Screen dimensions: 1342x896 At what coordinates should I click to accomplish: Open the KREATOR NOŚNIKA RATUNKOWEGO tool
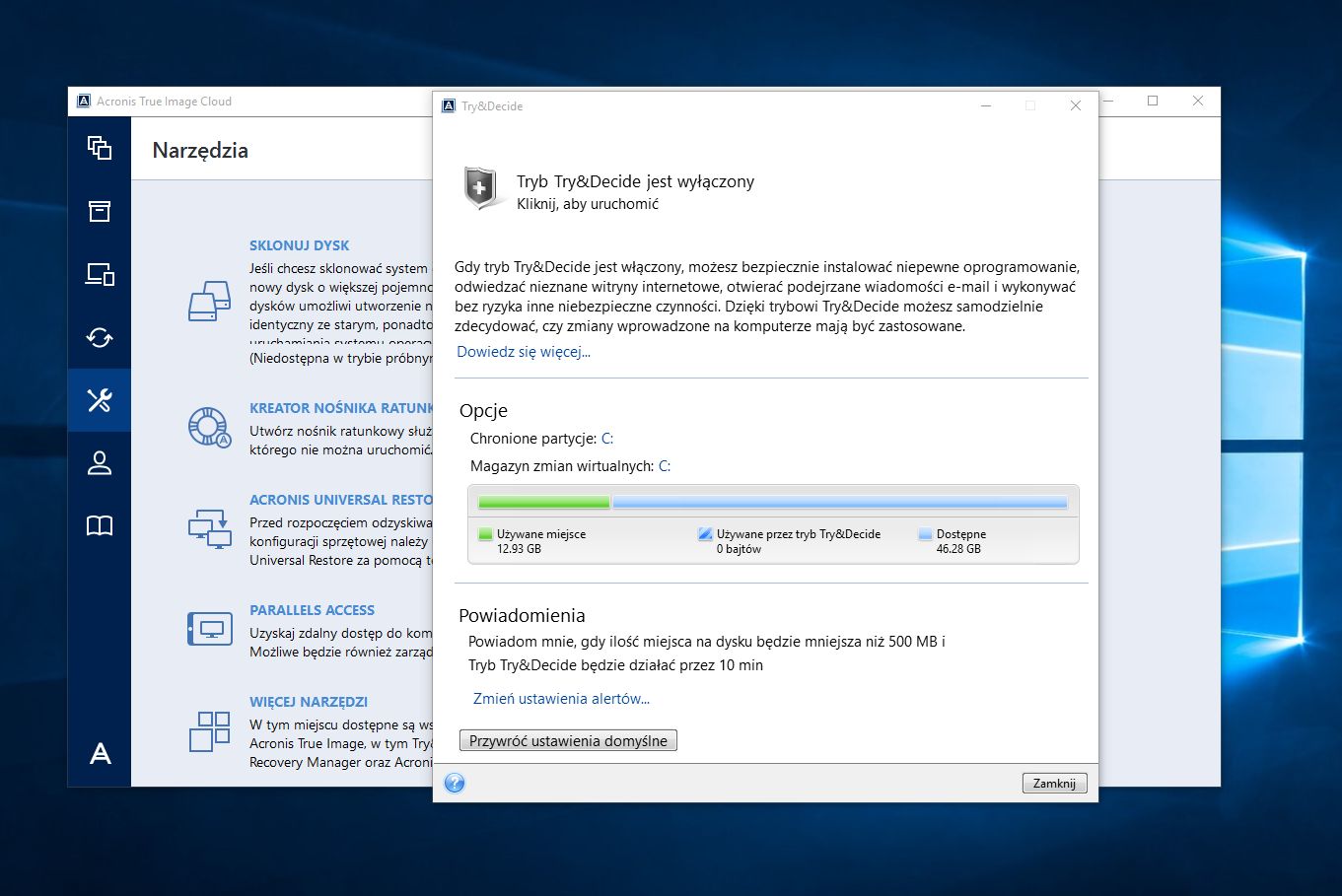click(x=341, y=408)
